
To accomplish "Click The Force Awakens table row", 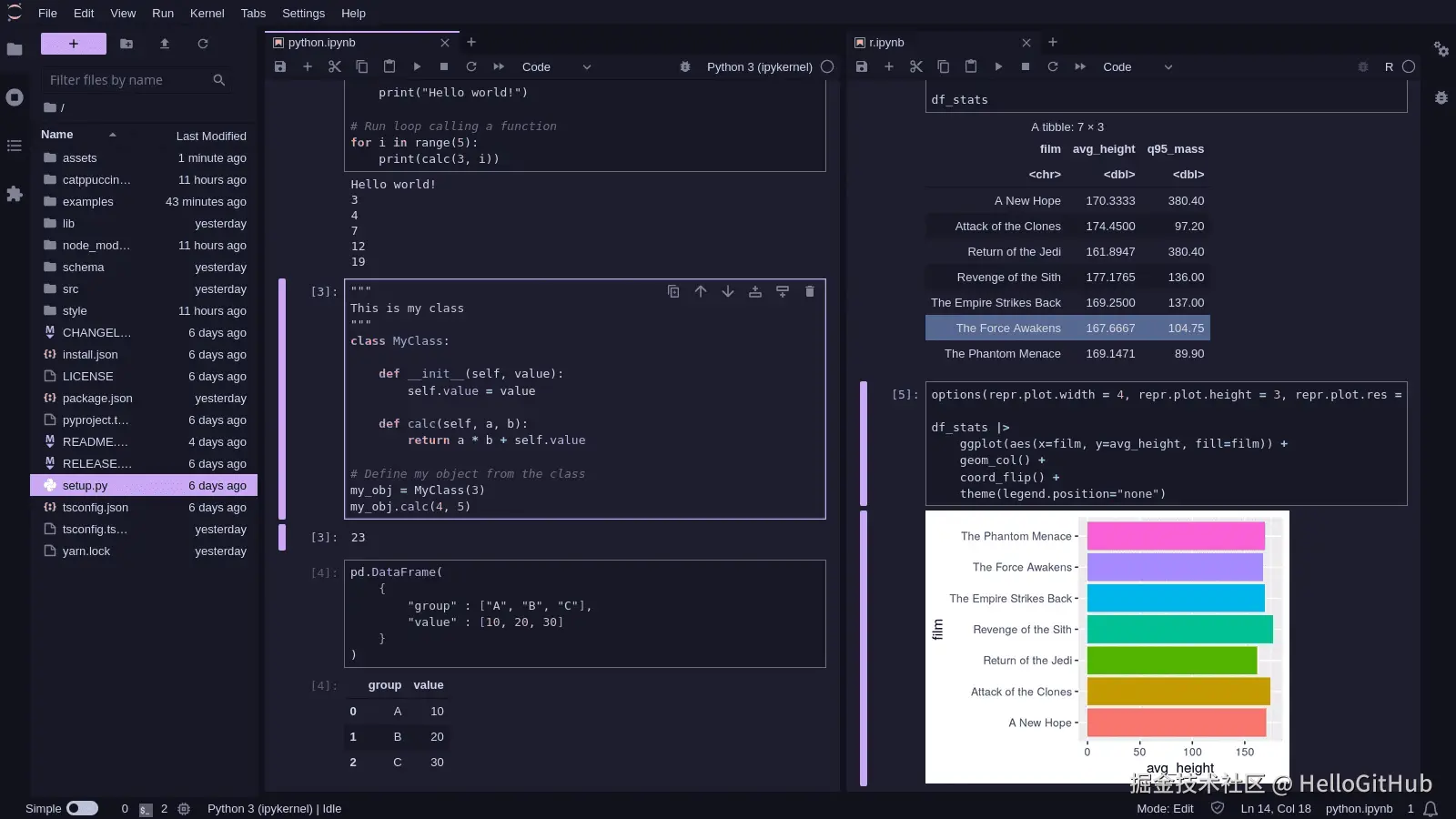I will click(x=1067, y=328).
